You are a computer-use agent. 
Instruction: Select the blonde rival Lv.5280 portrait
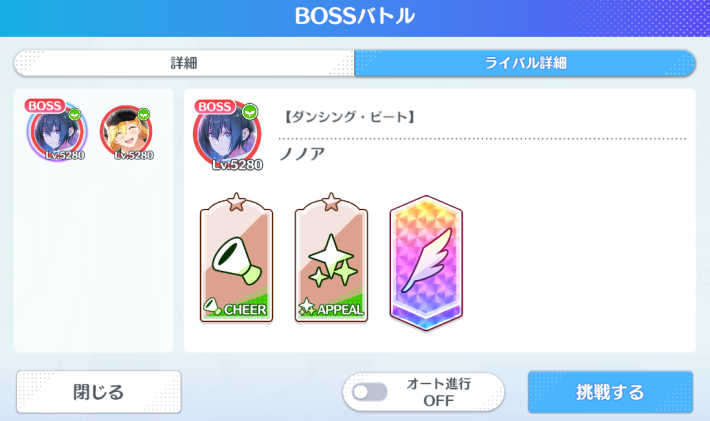127,133
